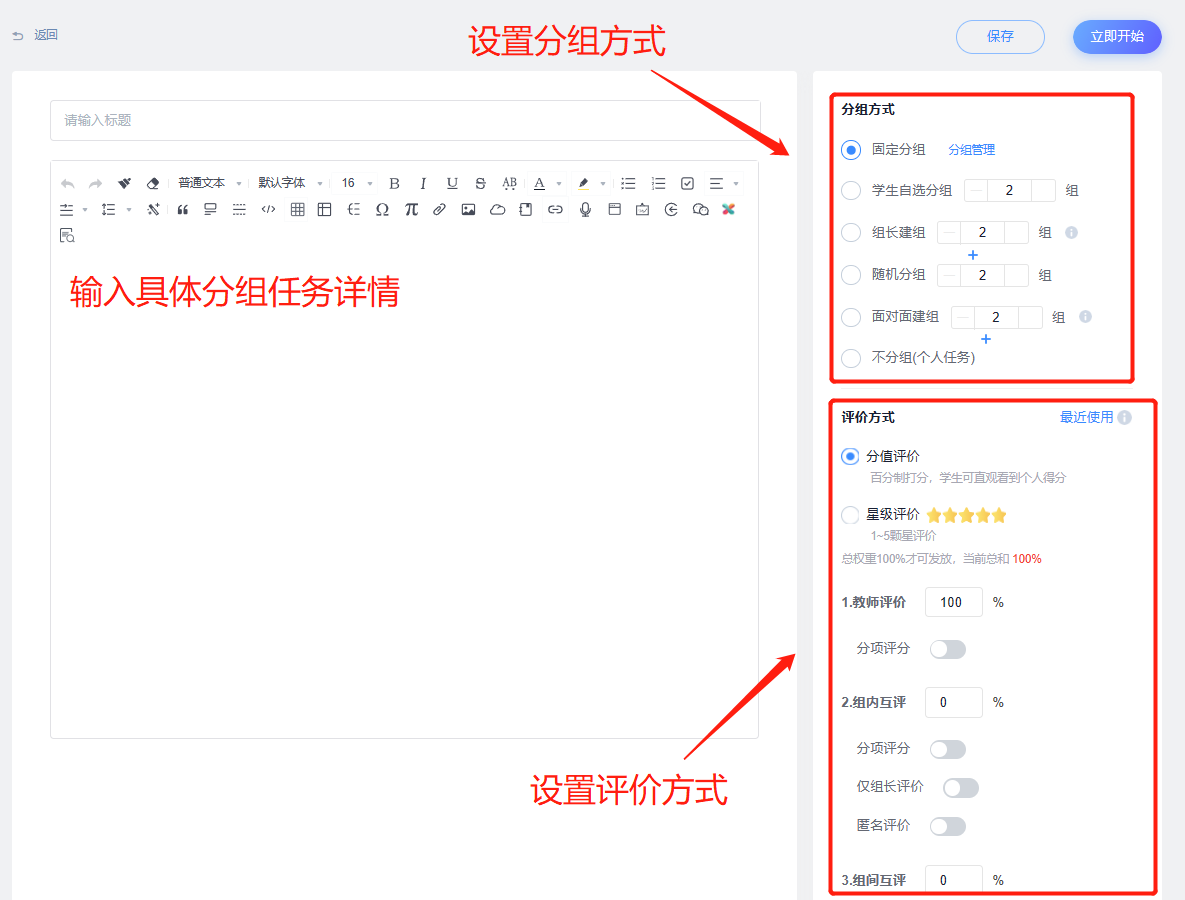1185x900 pixels.
Task: Turn on the 仅组长评价 switch
Action: click(x=961, y=787)
